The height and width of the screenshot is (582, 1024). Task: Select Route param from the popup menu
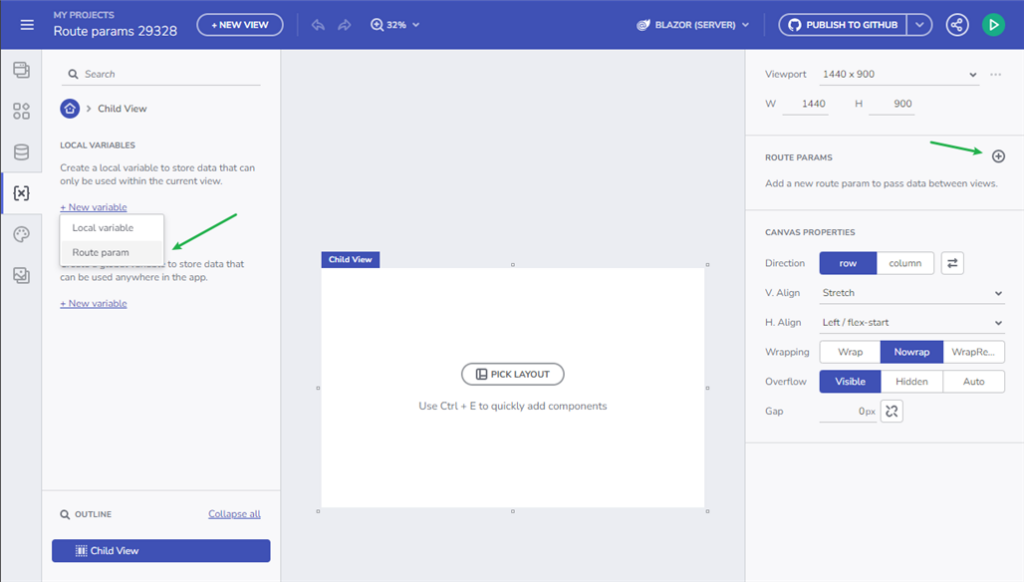coord(104,252)
